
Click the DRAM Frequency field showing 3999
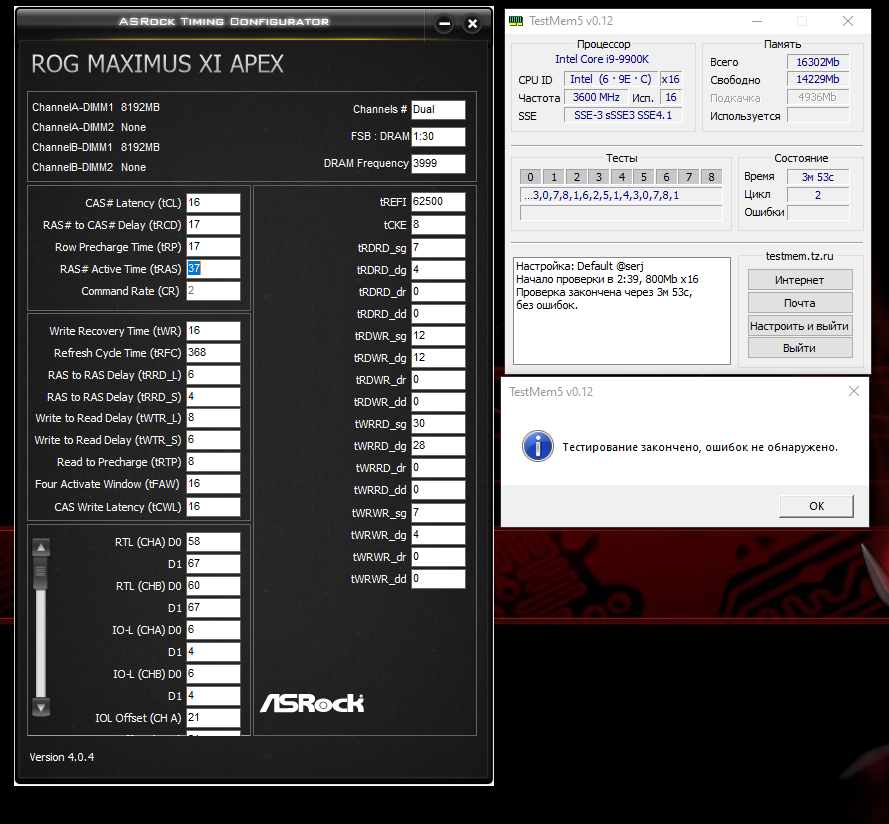point(438,163)
